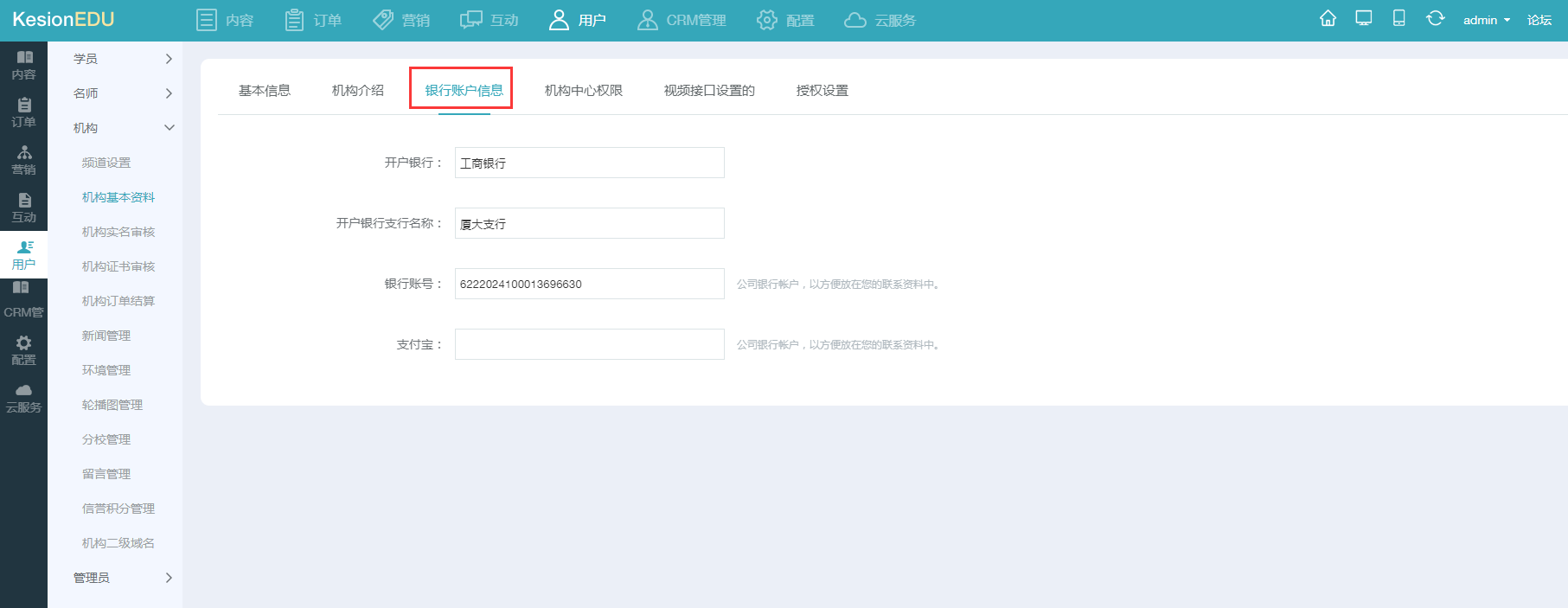The width and height of the screenshot is (1568, 608).
Task: Open 机构基本资料 page
Action: click(118, 197)
